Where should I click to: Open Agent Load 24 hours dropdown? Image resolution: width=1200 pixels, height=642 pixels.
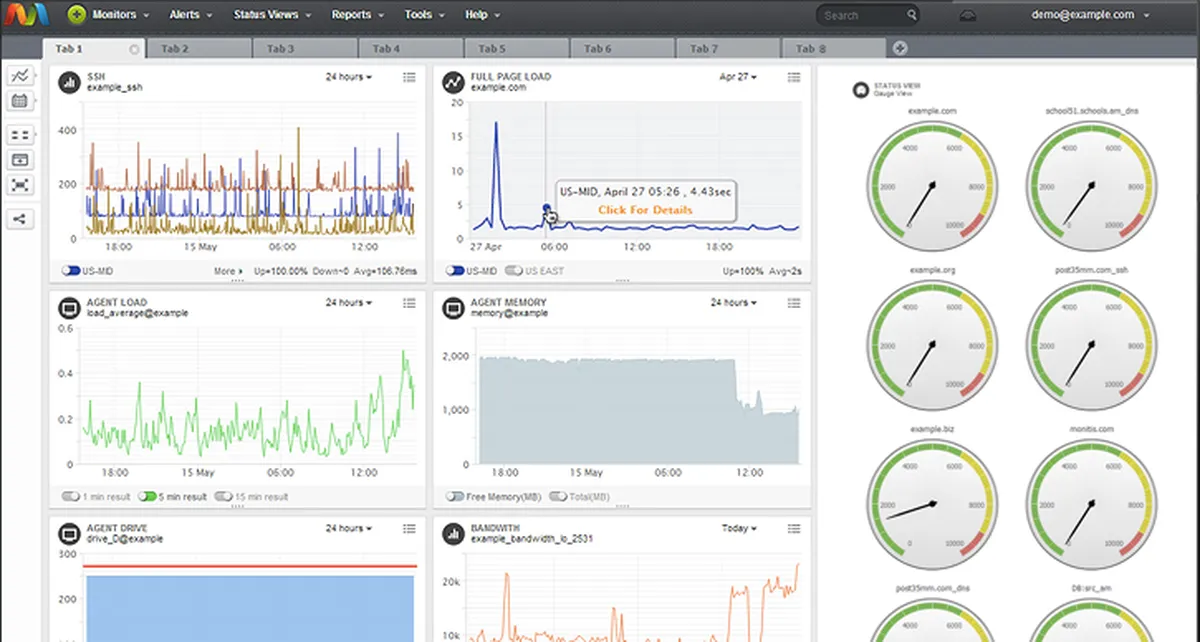349,302
